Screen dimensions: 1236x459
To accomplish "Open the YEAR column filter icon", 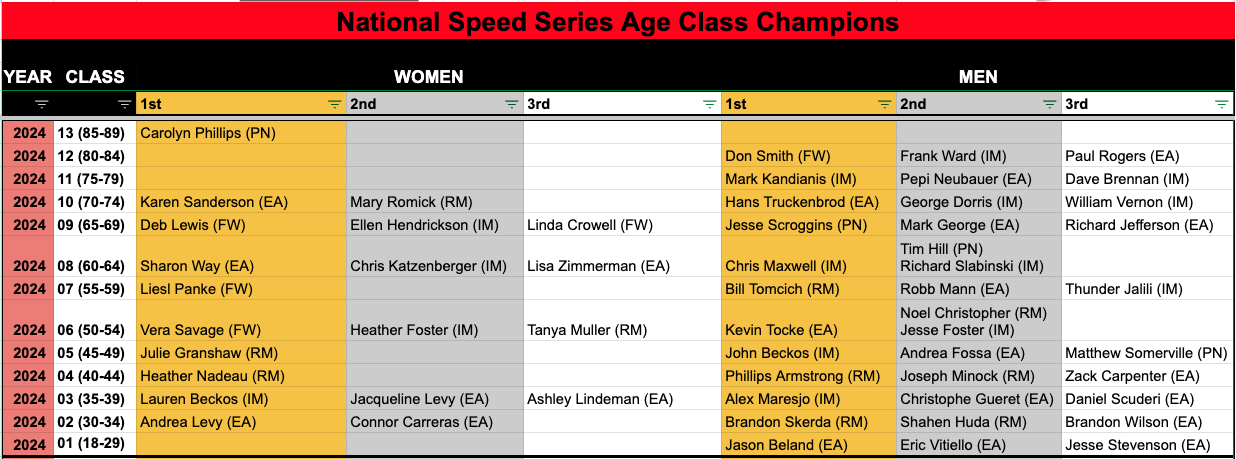I will (x=41, y=104).
